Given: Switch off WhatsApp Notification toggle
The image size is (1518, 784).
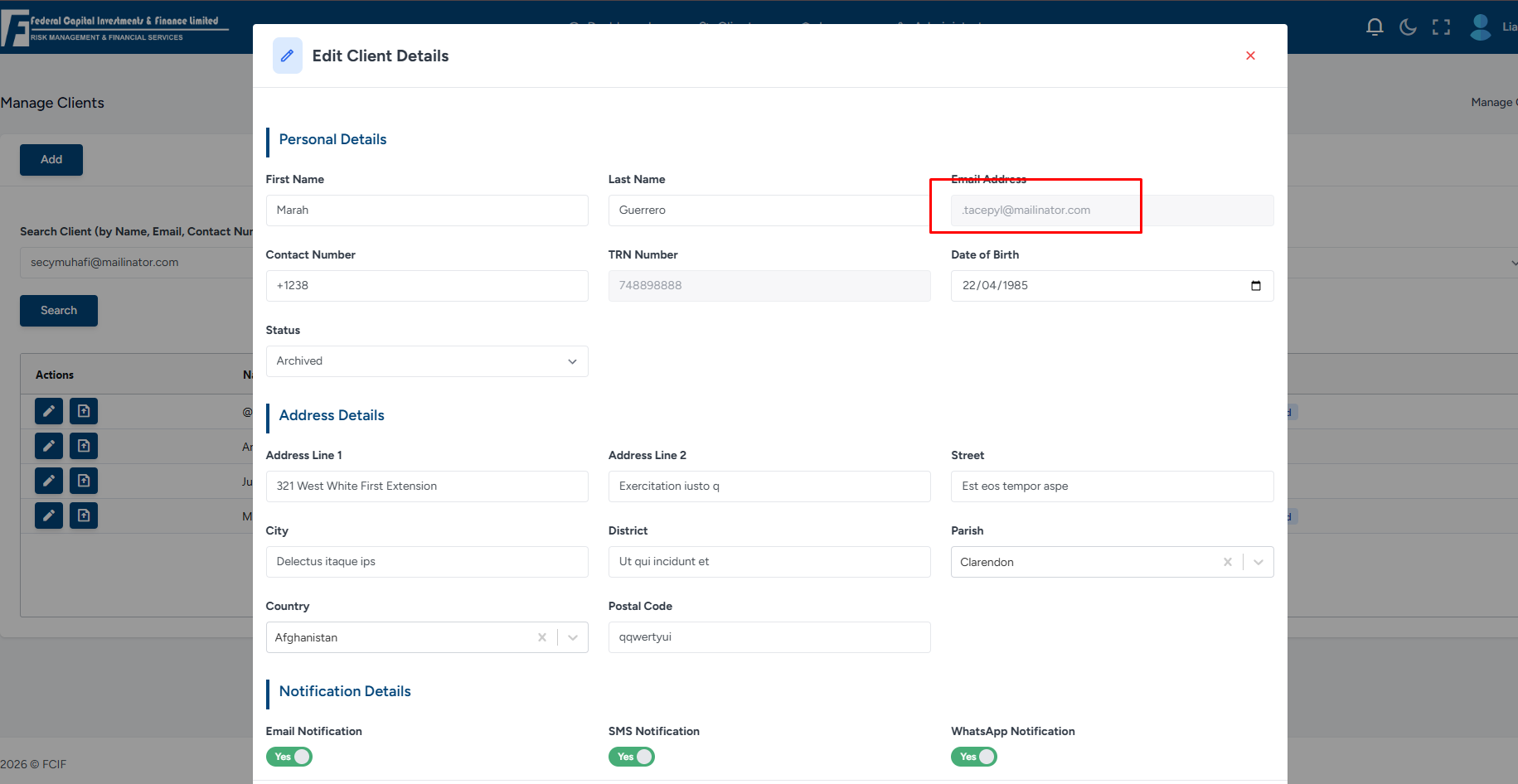Looking at the screenshot, I should pyautogui.click(x=974, y=757).
